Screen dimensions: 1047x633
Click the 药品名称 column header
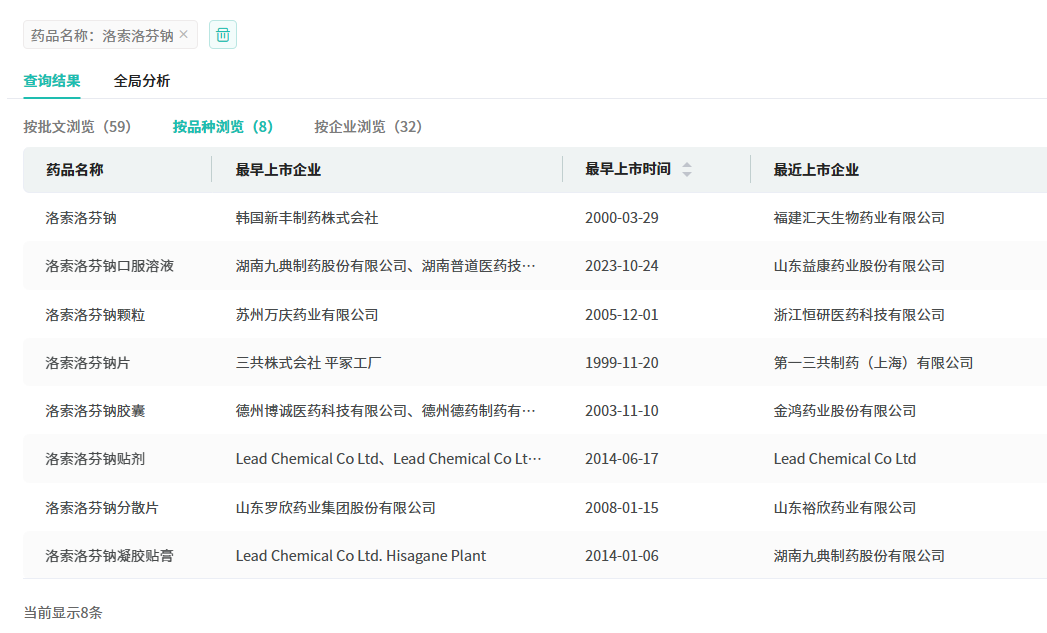[x=74, y=170]
